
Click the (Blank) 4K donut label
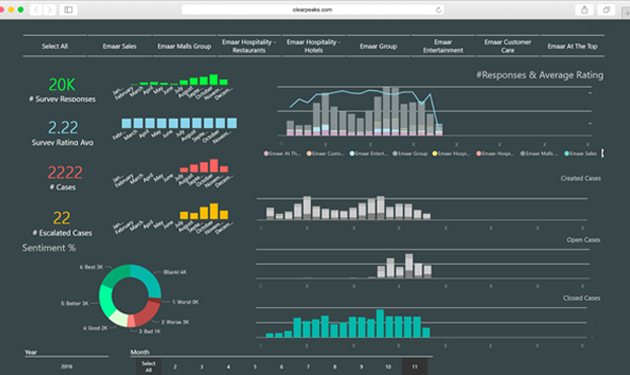pyautogui.click(x=174, y=272)
